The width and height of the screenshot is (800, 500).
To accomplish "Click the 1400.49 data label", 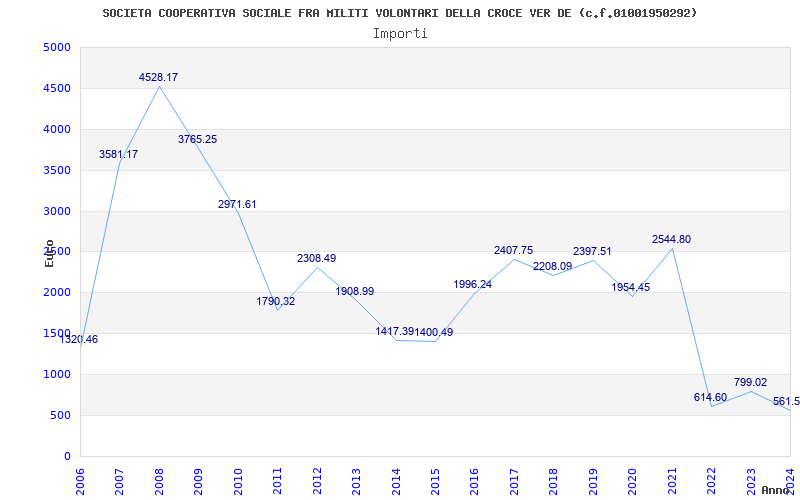I will pyautogui.click(x=434, y=333).
